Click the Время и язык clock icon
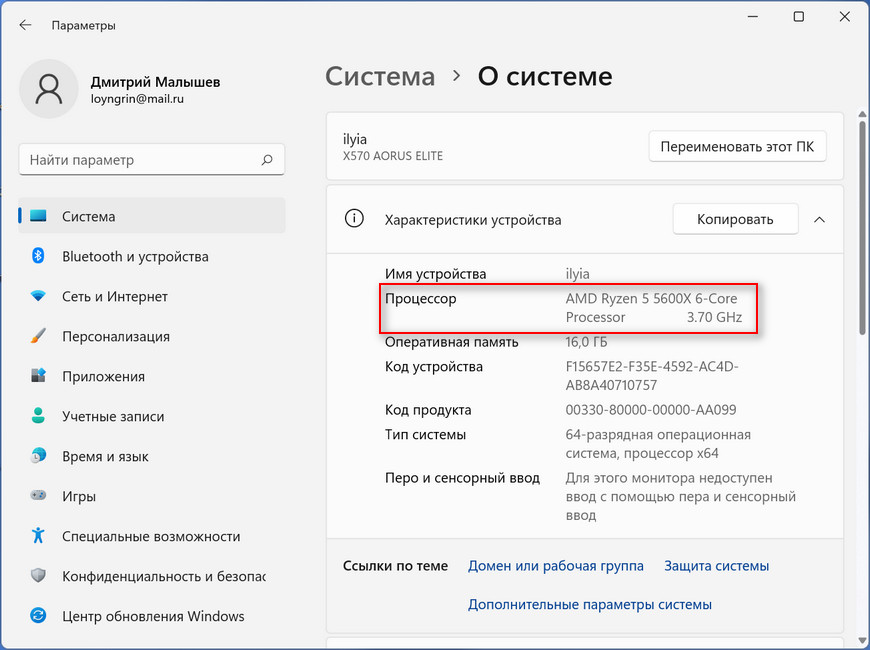This screenshot has width=870, height=650. (x=38, y=456)
